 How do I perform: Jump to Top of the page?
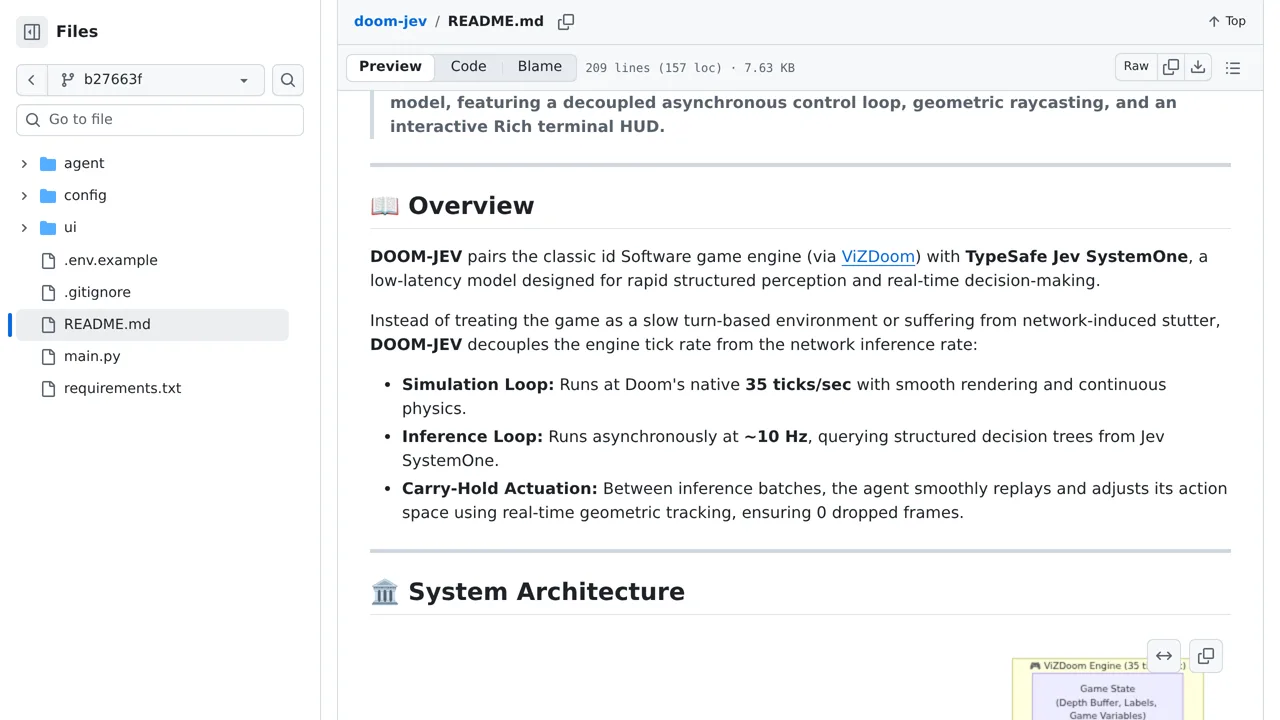tap(1227, 21)
